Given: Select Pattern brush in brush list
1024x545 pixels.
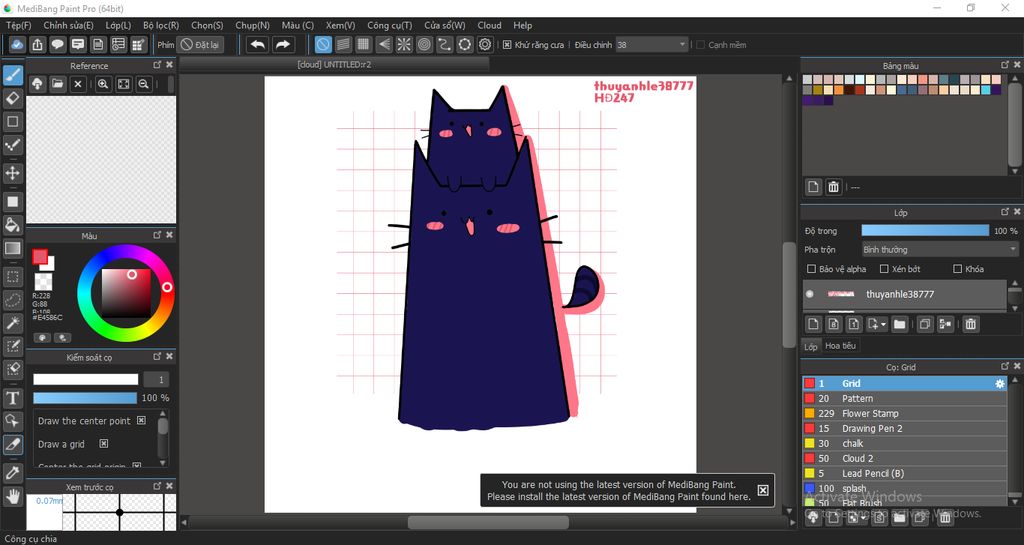Looking at the screenshot, I should 904,398.
